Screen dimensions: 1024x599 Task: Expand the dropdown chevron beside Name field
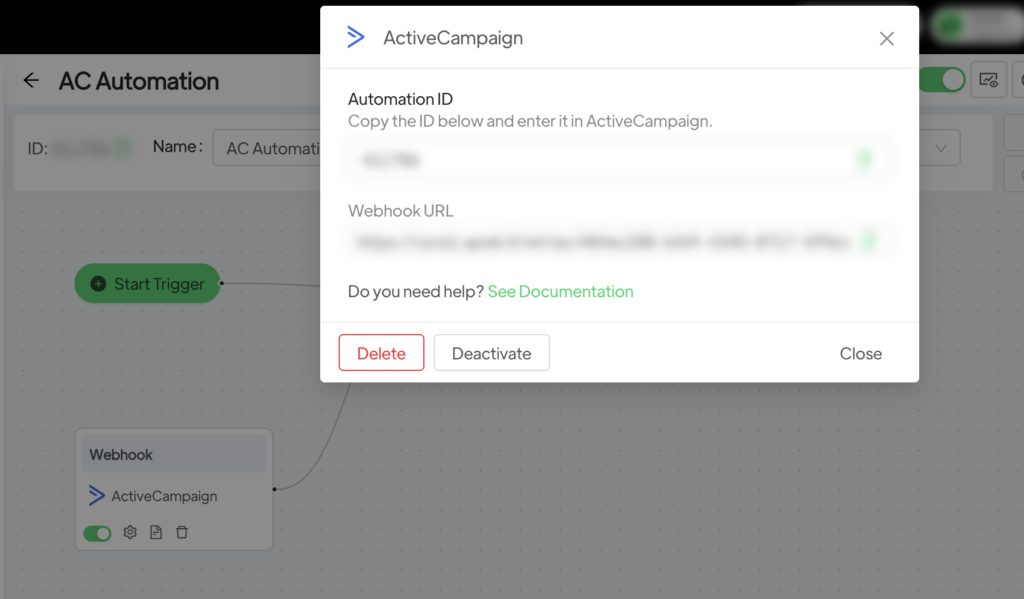coord(941,148)
